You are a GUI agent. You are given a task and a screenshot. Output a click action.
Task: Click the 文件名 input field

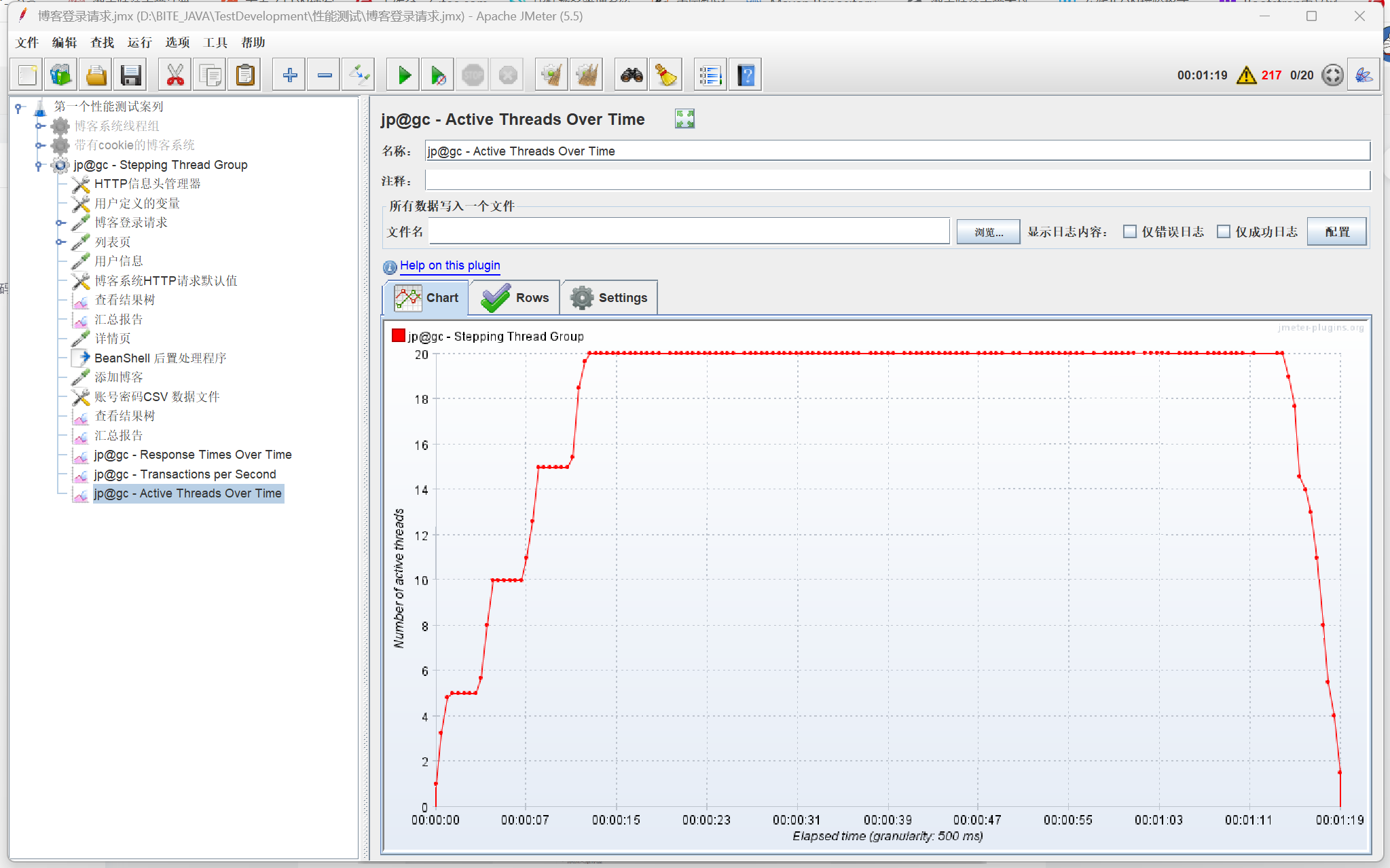(689, 231)
